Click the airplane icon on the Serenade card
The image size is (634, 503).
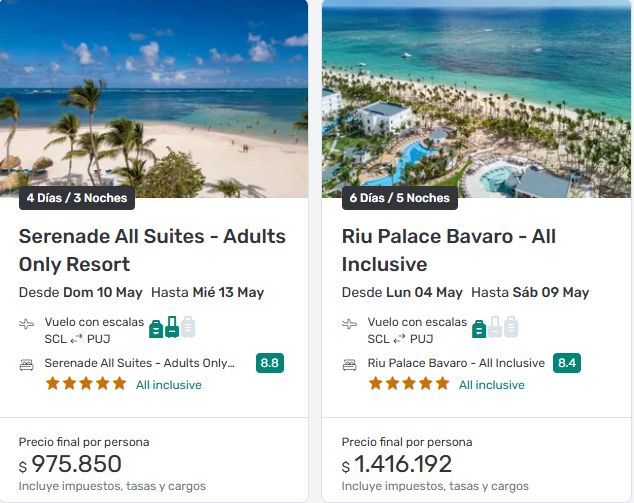click(28, 325)
